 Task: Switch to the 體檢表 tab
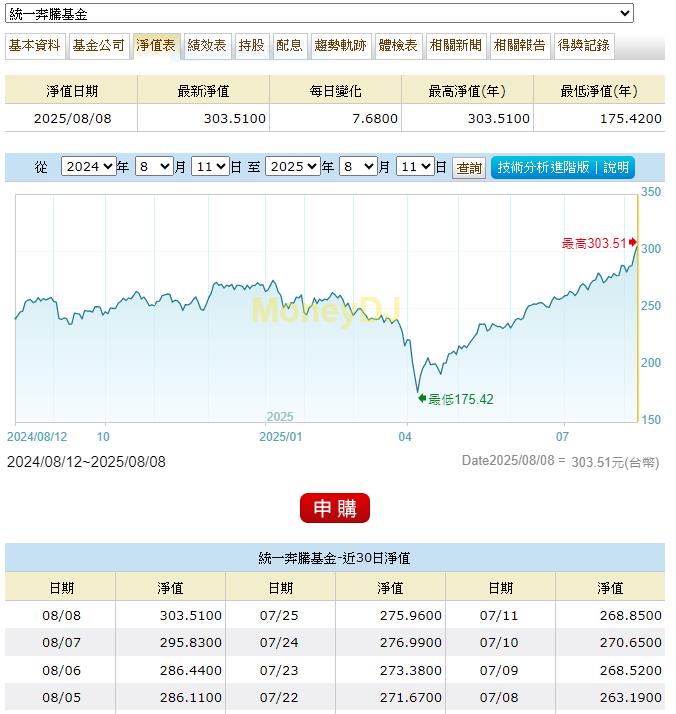click(x=398, y=46)
